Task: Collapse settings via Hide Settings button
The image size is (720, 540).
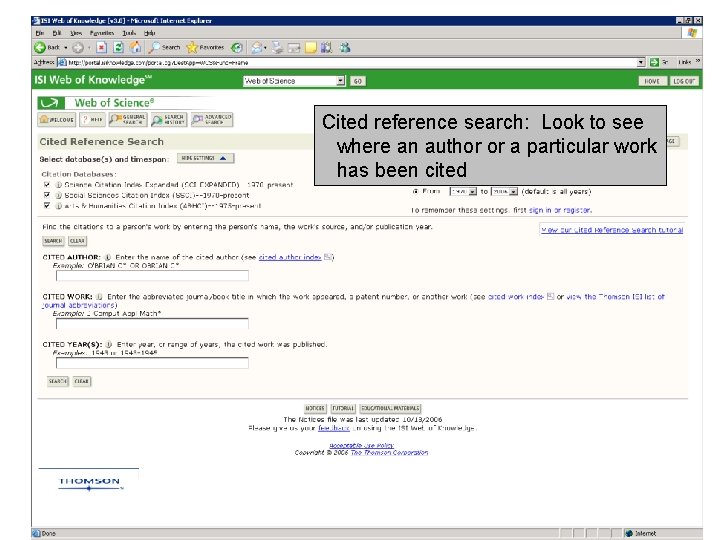Action: point(205,158)
